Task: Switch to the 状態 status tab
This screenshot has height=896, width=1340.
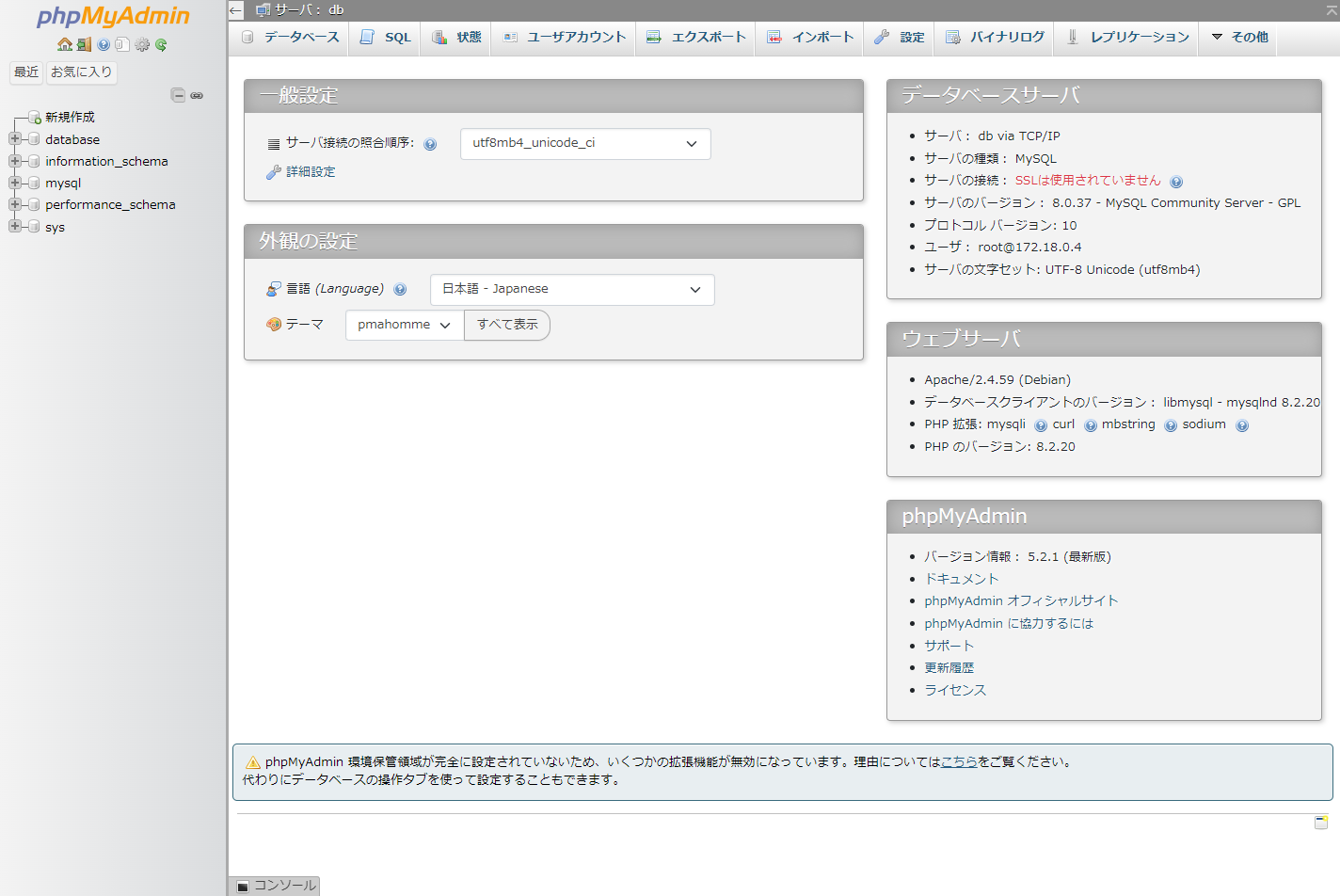Action: coord(456,38)
